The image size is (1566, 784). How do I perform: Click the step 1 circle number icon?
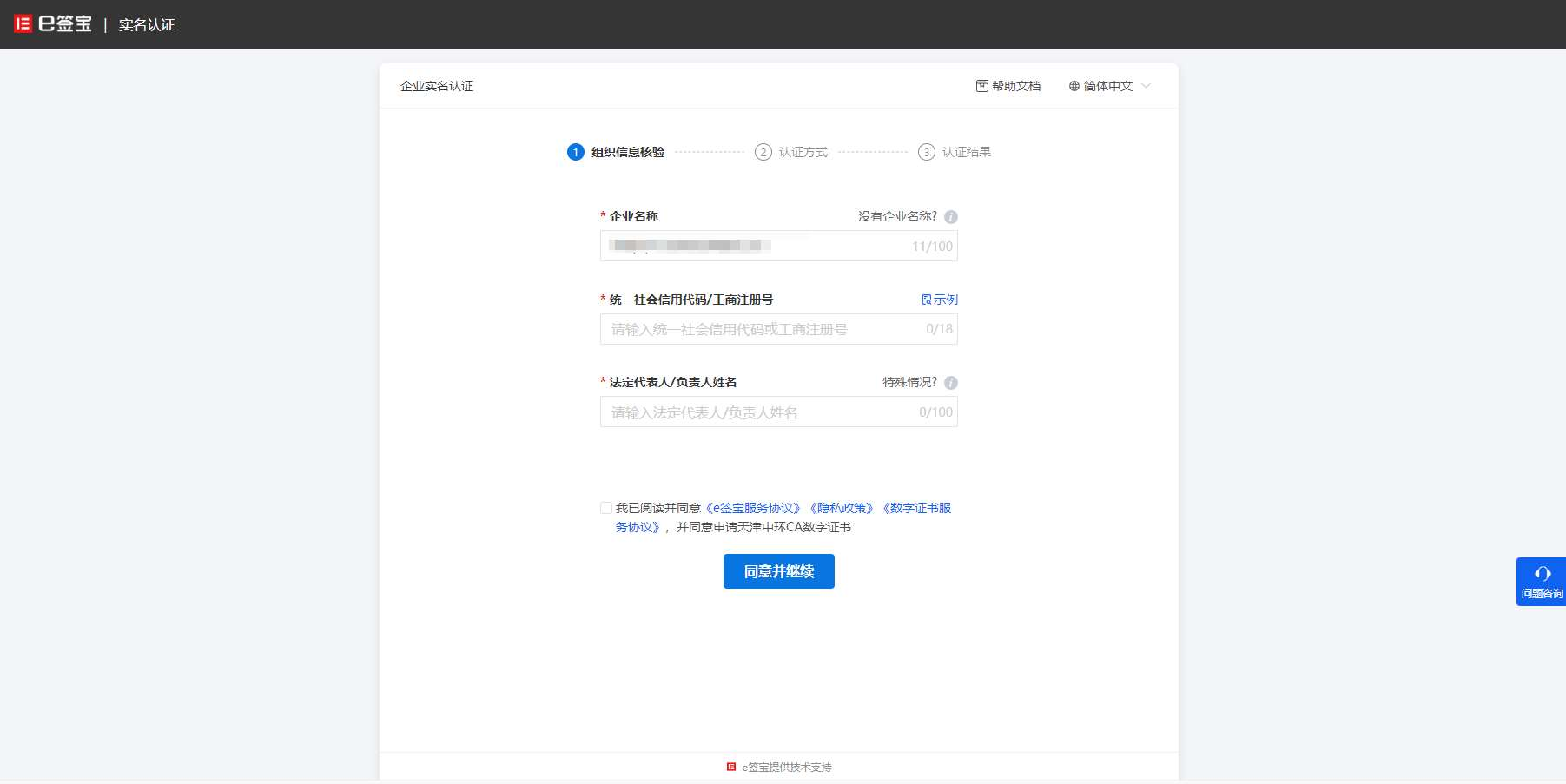575,152
